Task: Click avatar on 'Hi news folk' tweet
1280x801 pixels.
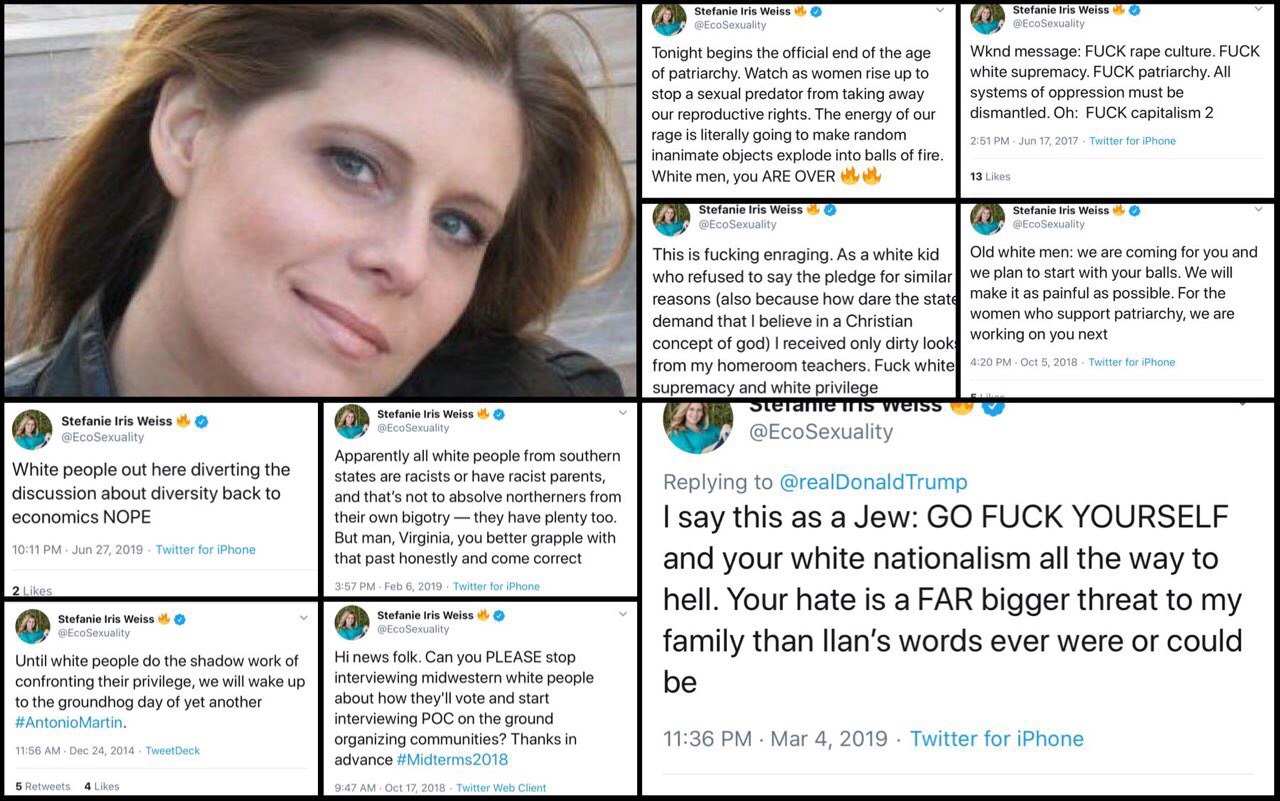Action: tap(351, 622)
